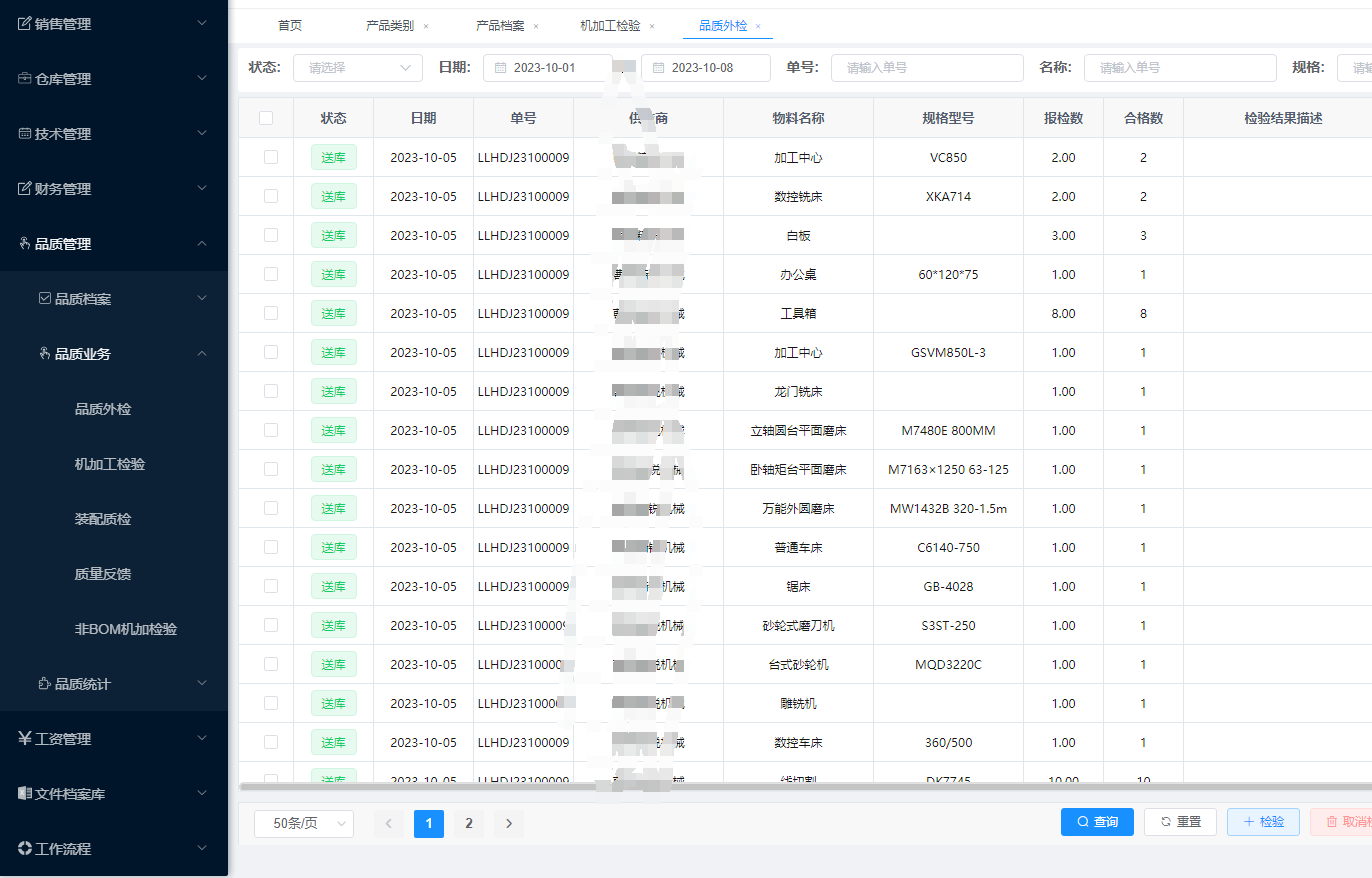Click the 品质业务 icon in sidebar
The image size is (1372, 878).
click(x=44, y=353)
